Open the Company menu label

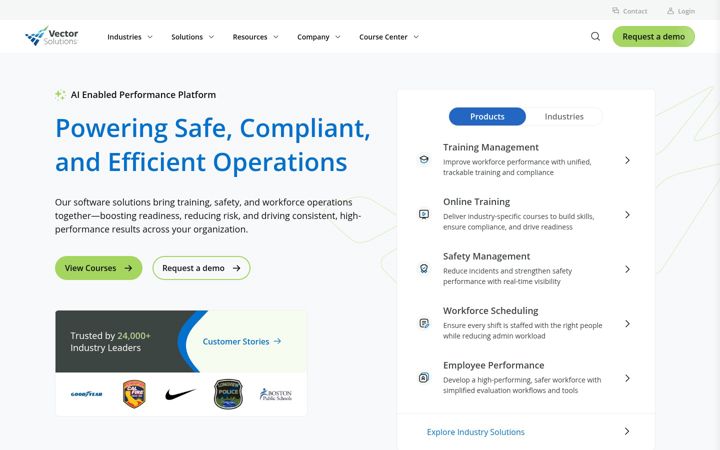point(313,37)
